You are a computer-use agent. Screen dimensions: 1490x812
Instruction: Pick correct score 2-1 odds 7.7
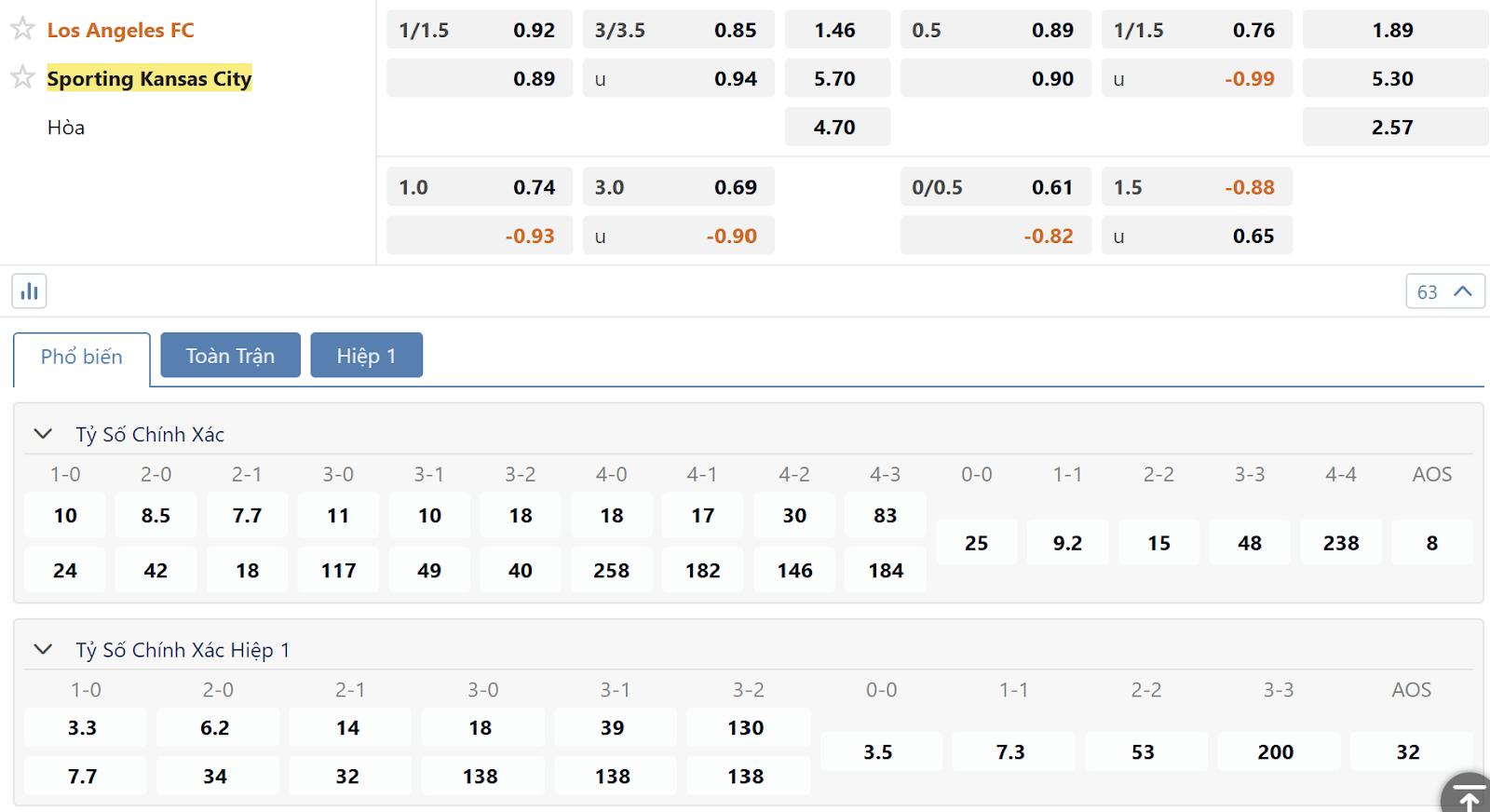(x=247, y=515)
